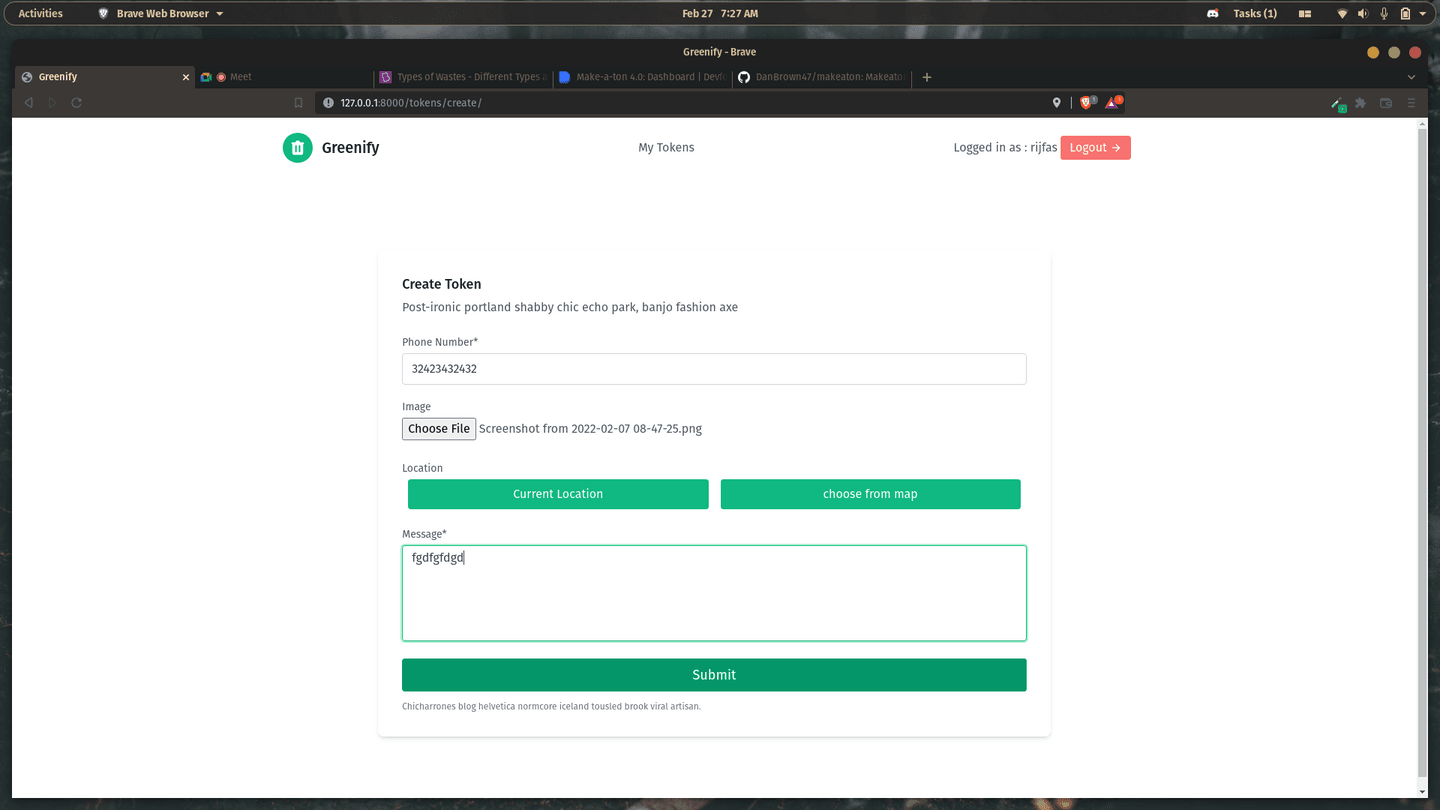The height and width of the screenshot is (810, 1440).
Task: Click 'Logged in as : rijfas' text
Action: click(x=1005, y=148)
